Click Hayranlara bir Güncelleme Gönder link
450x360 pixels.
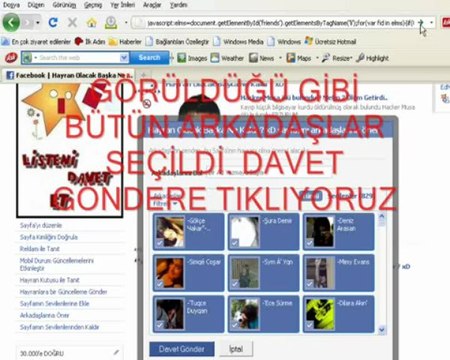[x=63, y=292]
